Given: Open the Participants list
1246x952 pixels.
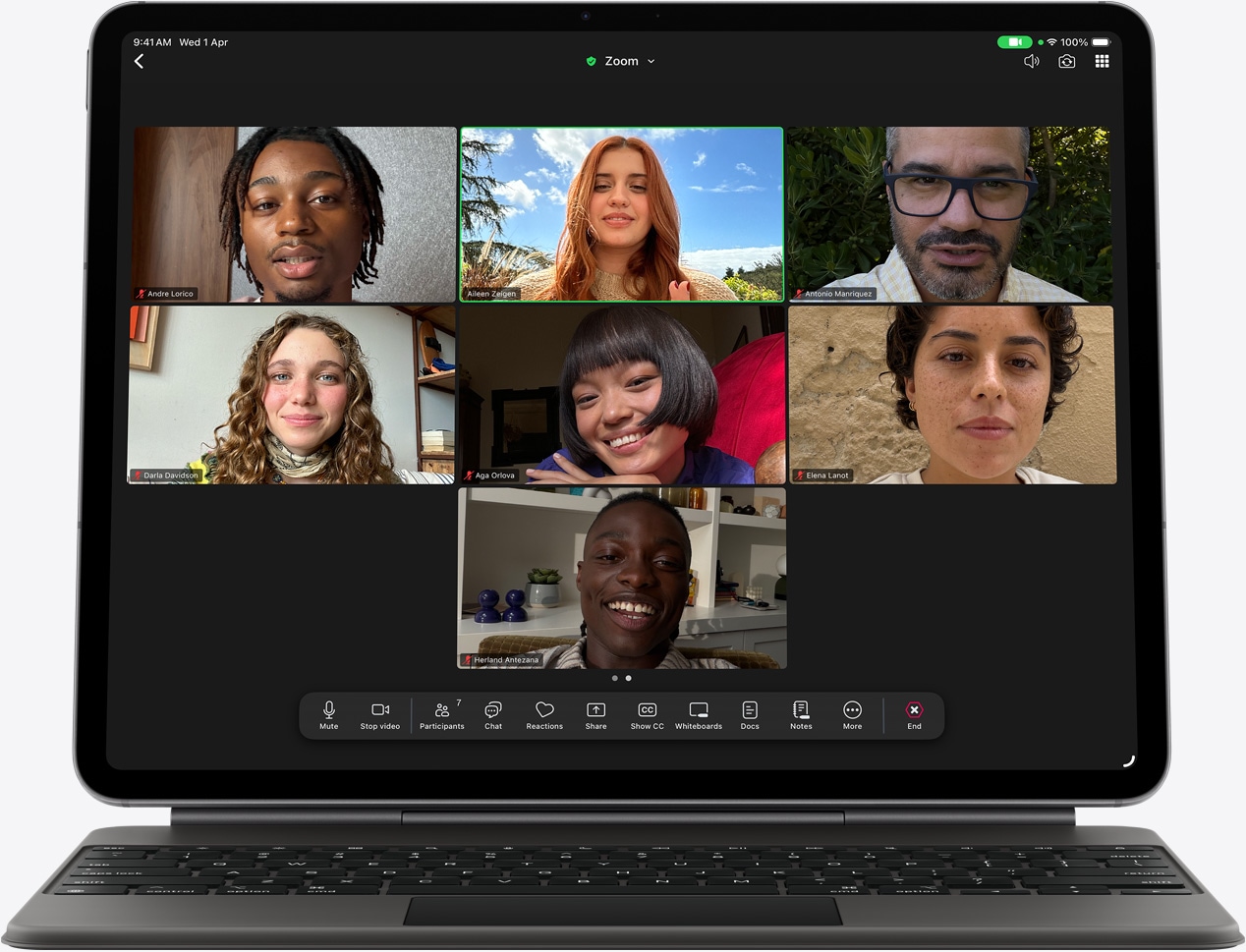Looking at the screenshot, I should [x=441, y=714].
